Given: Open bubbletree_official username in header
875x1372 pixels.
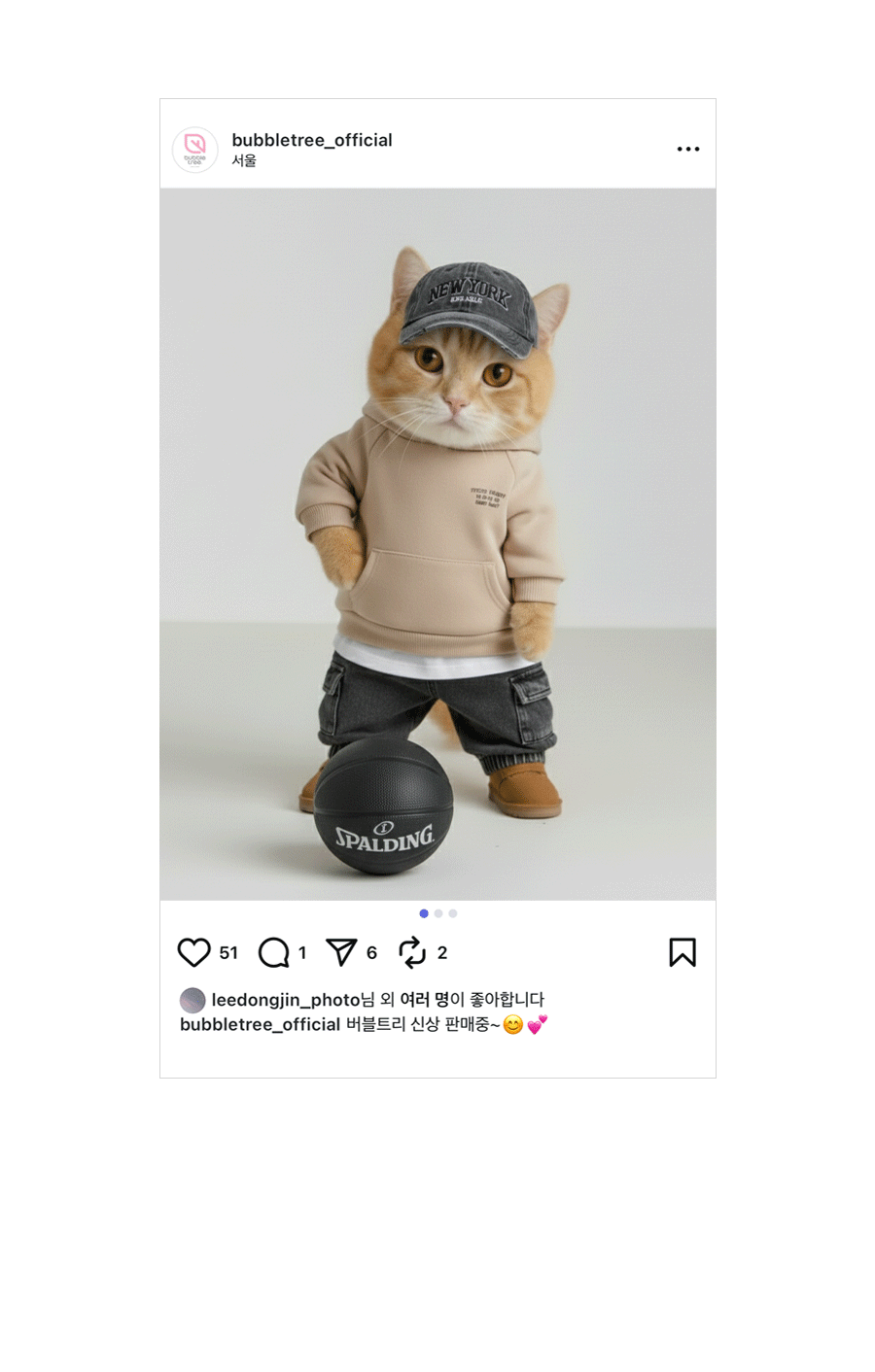Looking at the screenshot, I should click(312, 140).
